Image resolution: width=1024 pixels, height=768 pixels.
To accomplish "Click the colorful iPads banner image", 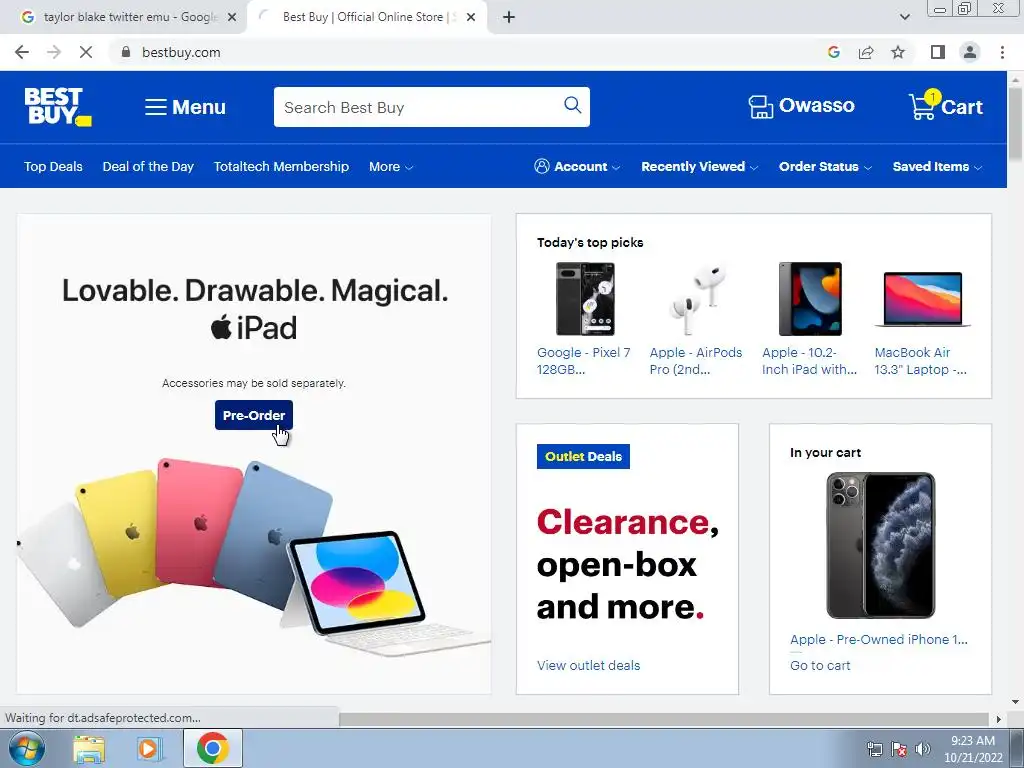I will pyautogui.click(x=253, y=555).
